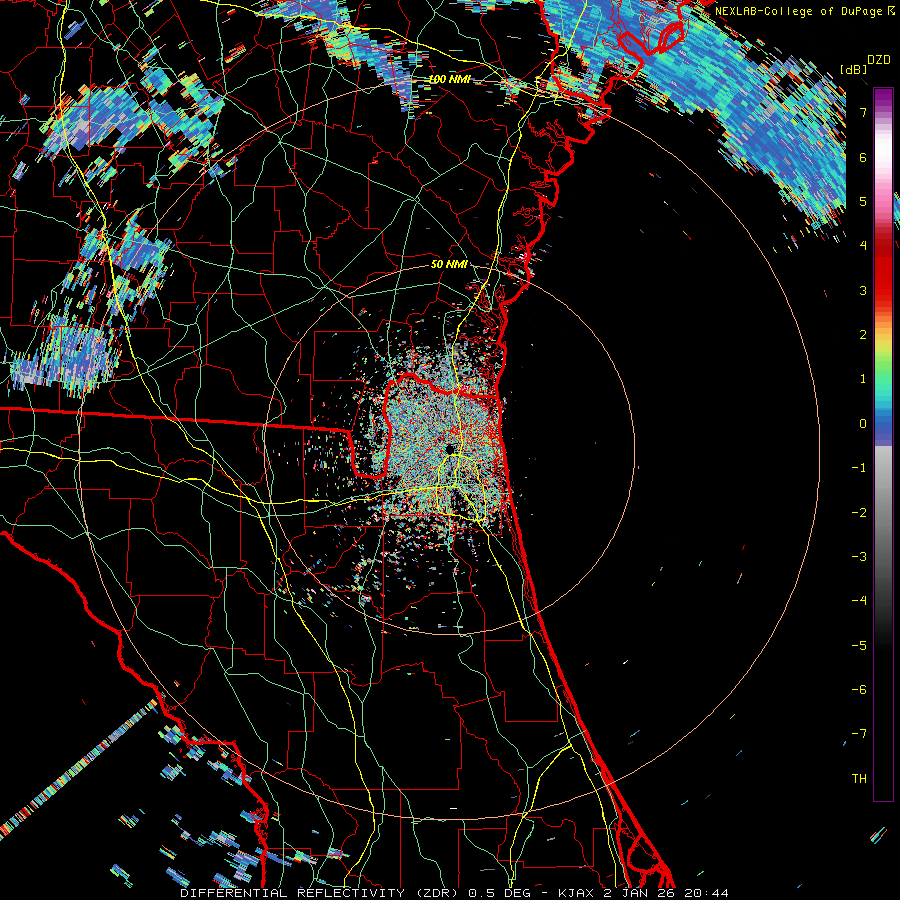Click the 0 value on the color scale
Image resolution: width=900 pixels, height=900 pixels.
pos(863,424)
